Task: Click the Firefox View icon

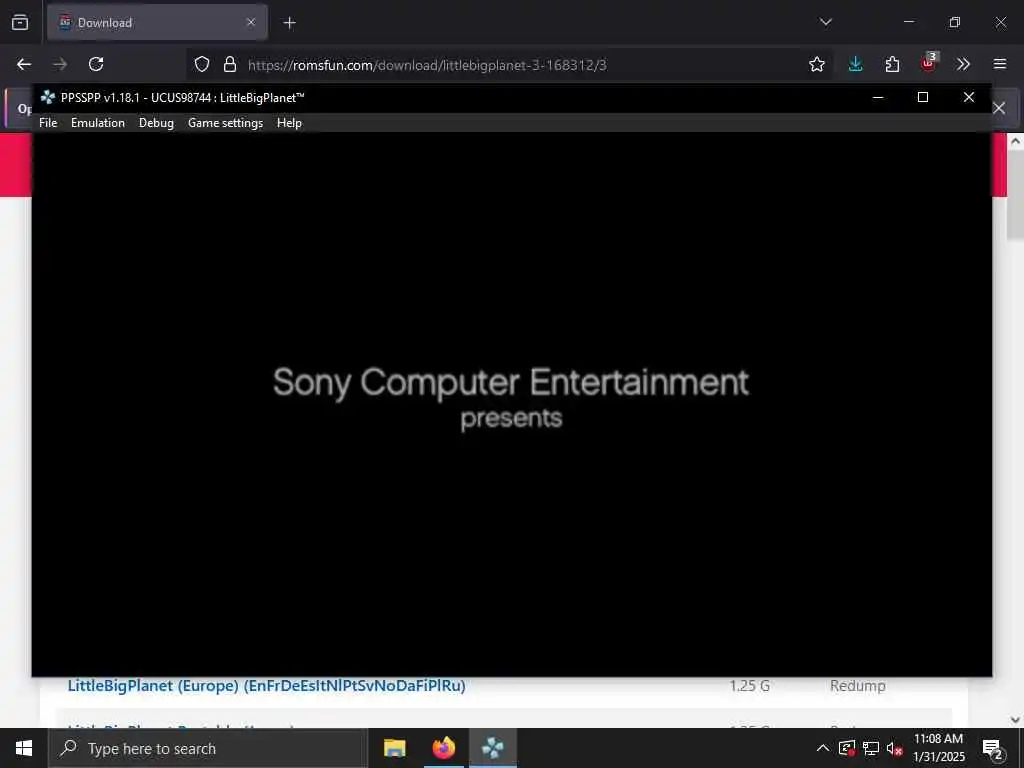Action: [20, 22]
